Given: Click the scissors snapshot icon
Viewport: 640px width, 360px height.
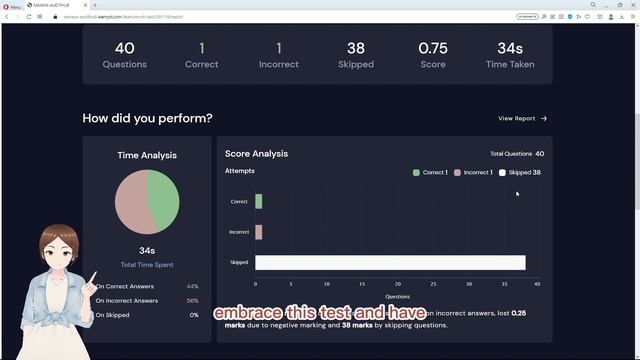Looking at the screenshot, I should click(x=553, y=17).
